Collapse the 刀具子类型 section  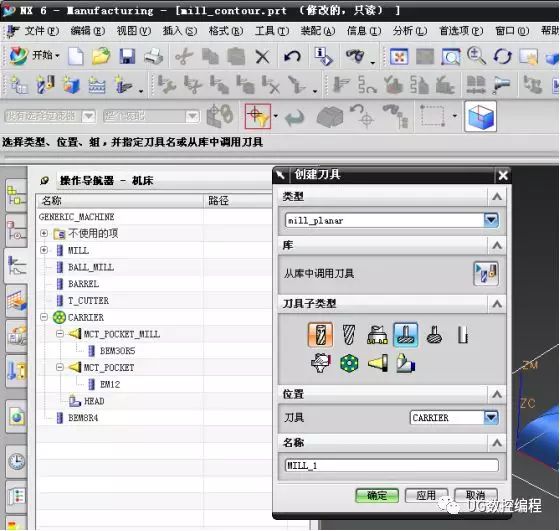[x=497, y=304]
